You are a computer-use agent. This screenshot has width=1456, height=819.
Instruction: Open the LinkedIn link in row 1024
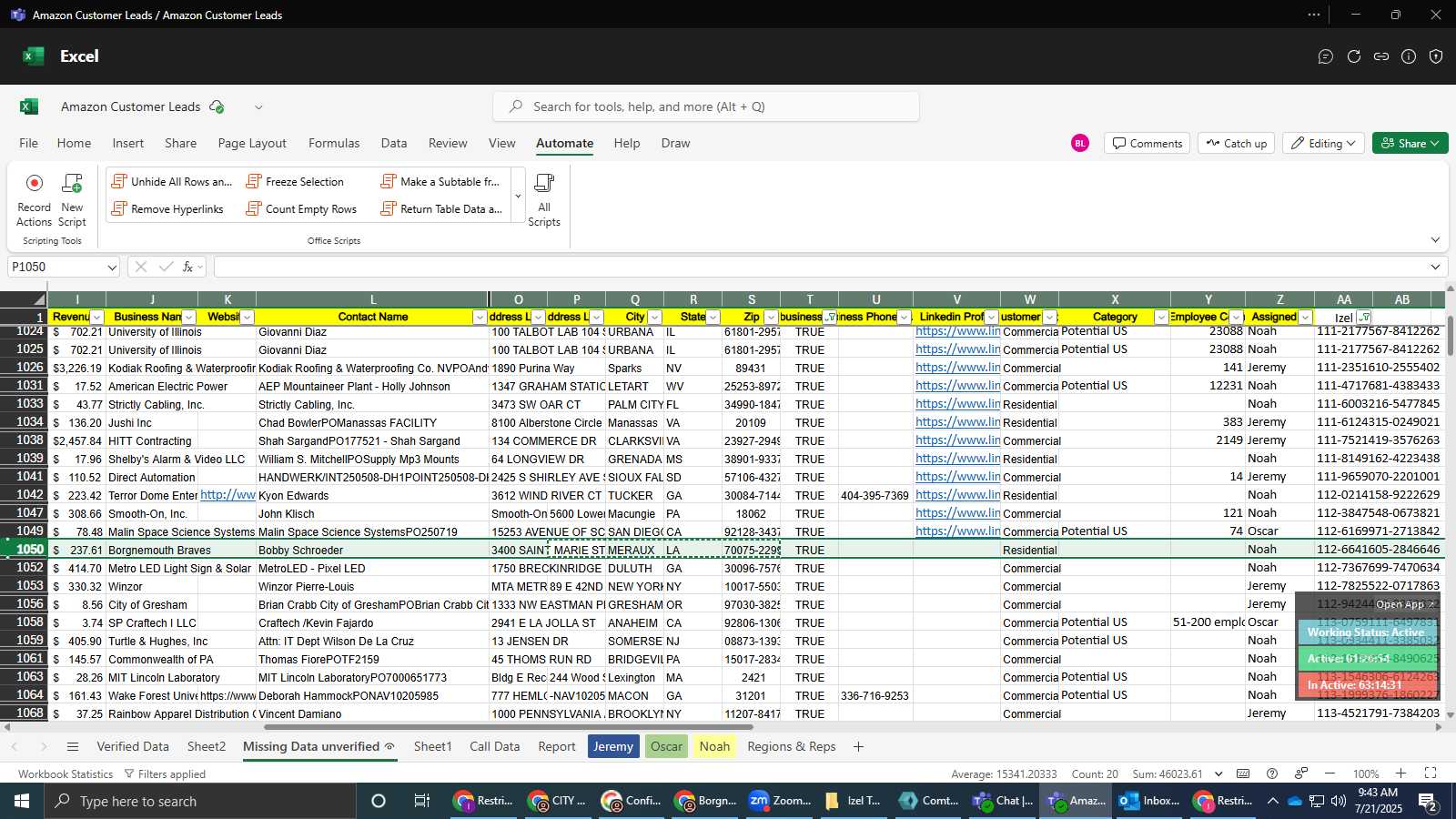(957, 332)
